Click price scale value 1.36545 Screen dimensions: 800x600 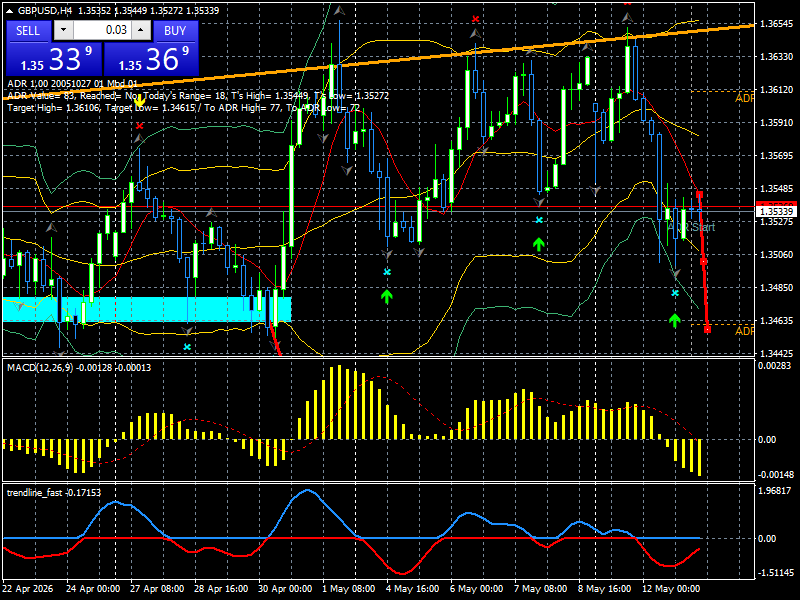pyautogui.click(x=777, y=23)
